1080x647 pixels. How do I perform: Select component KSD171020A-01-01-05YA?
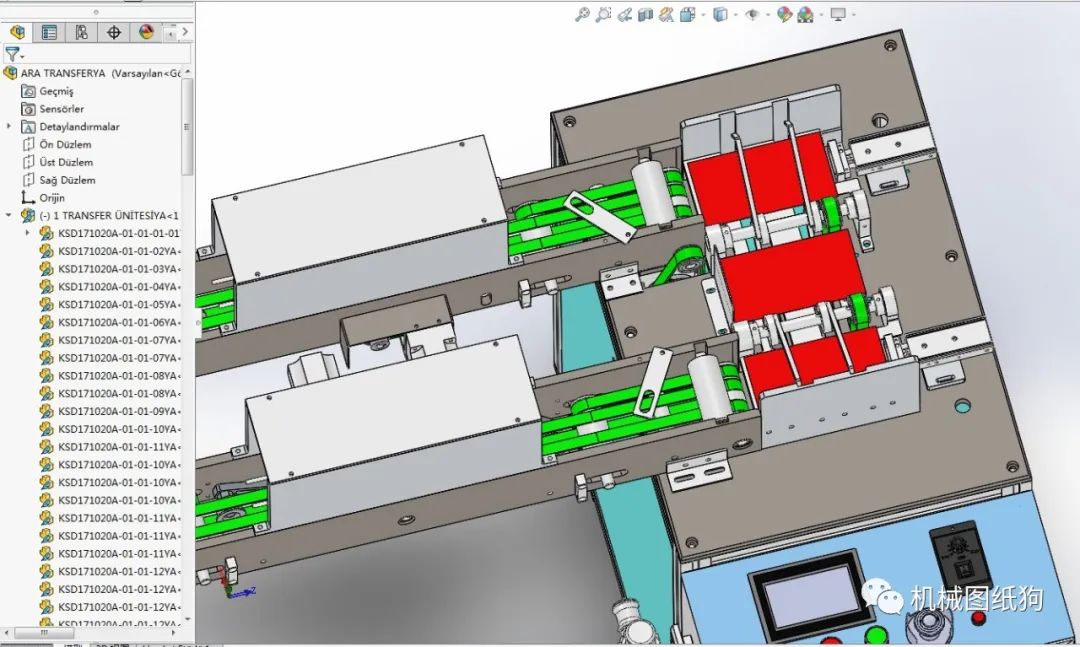110,305
